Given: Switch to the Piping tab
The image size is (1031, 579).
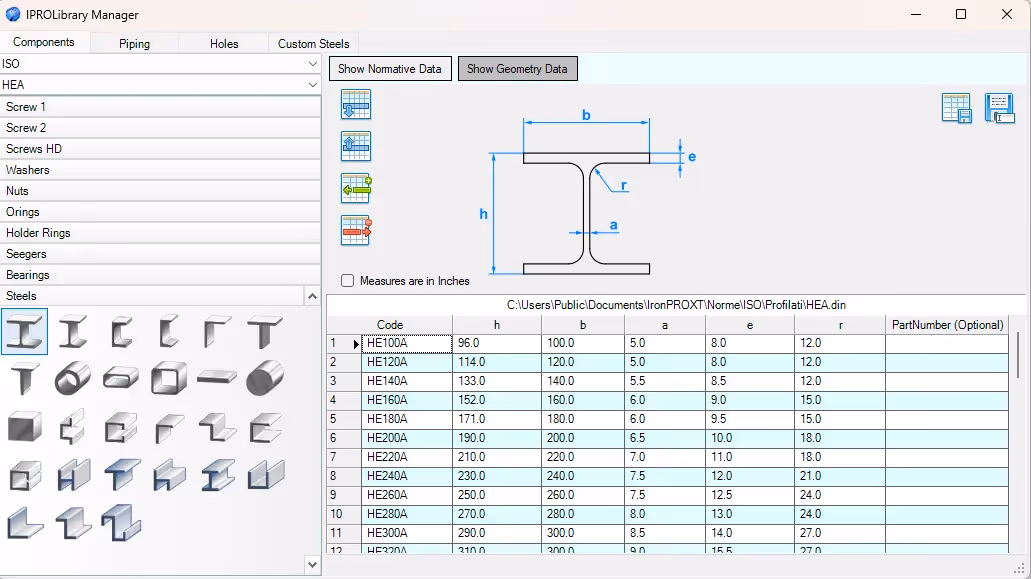Looking at the screenshot, I should pyautogui.click(x=135, y=43).
